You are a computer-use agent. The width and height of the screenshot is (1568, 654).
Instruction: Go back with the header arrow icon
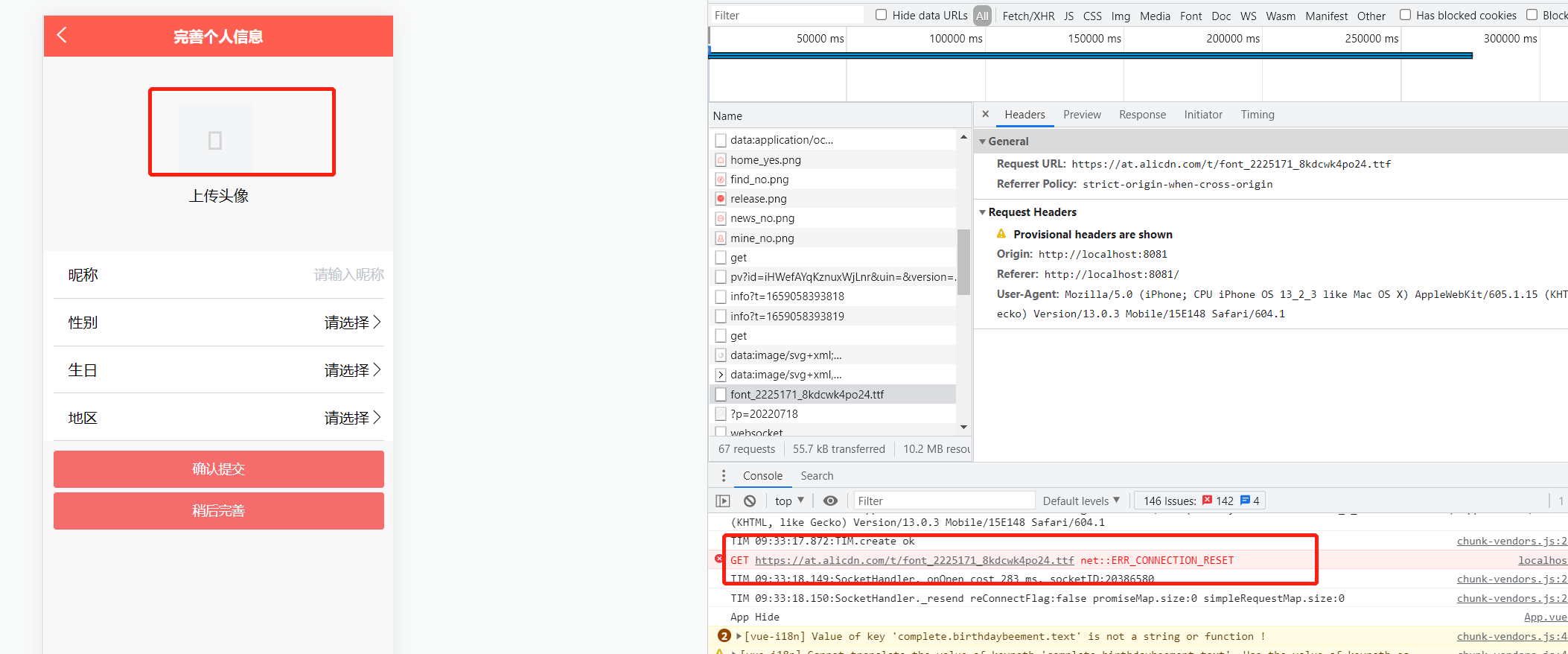62,35
